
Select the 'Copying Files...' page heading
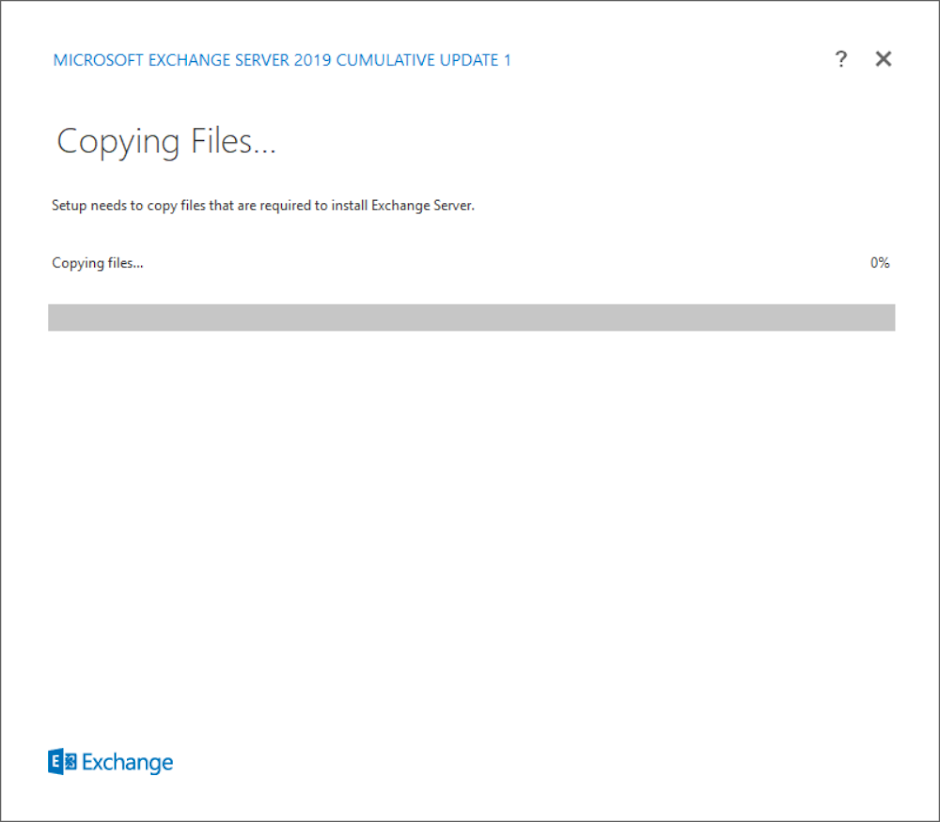coord(166,142)
